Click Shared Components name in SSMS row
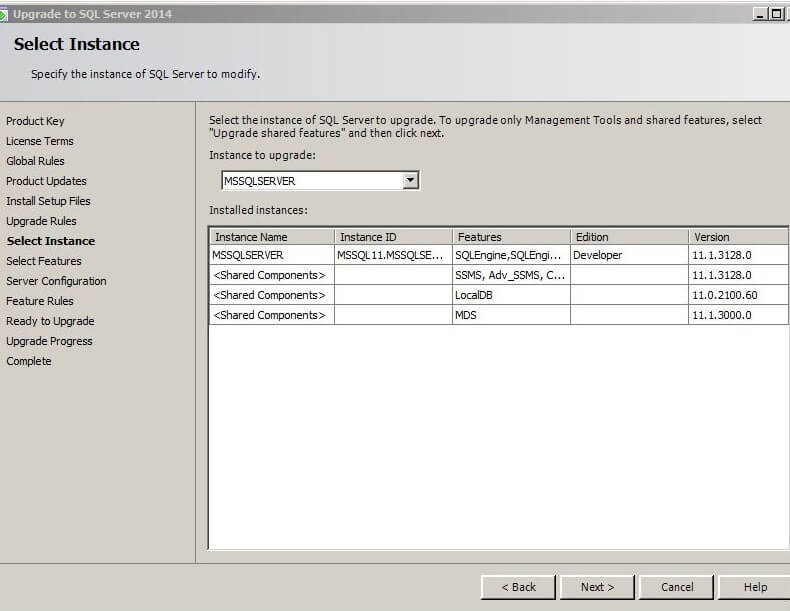790x611 pixels. pyautogui.click(x=272, y=275)
